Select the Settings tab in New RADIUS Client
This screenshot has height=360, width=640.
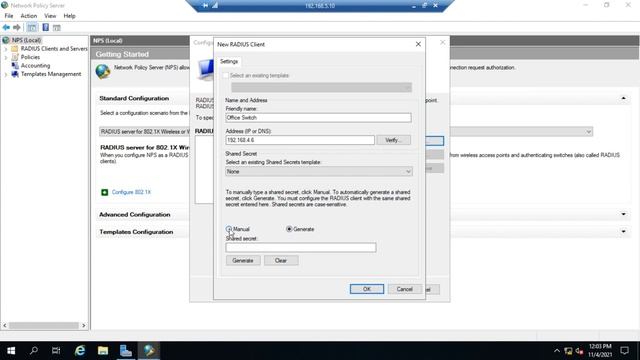point(229,61)
